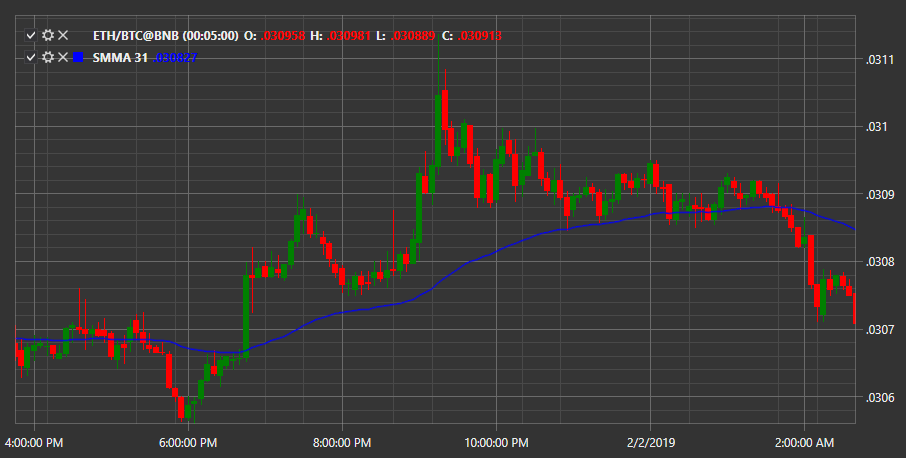Click the 8:00:00 PM time label

tap(342, 443)
